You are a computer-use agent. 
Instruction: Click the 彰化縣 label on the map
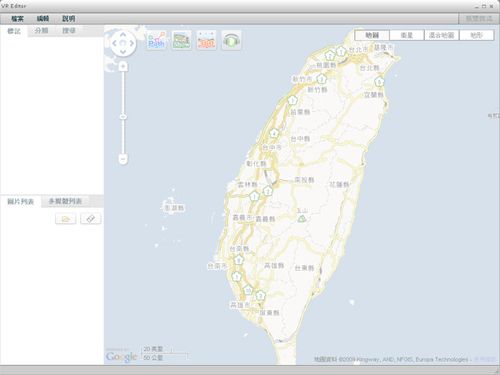(x=256, y=164)
